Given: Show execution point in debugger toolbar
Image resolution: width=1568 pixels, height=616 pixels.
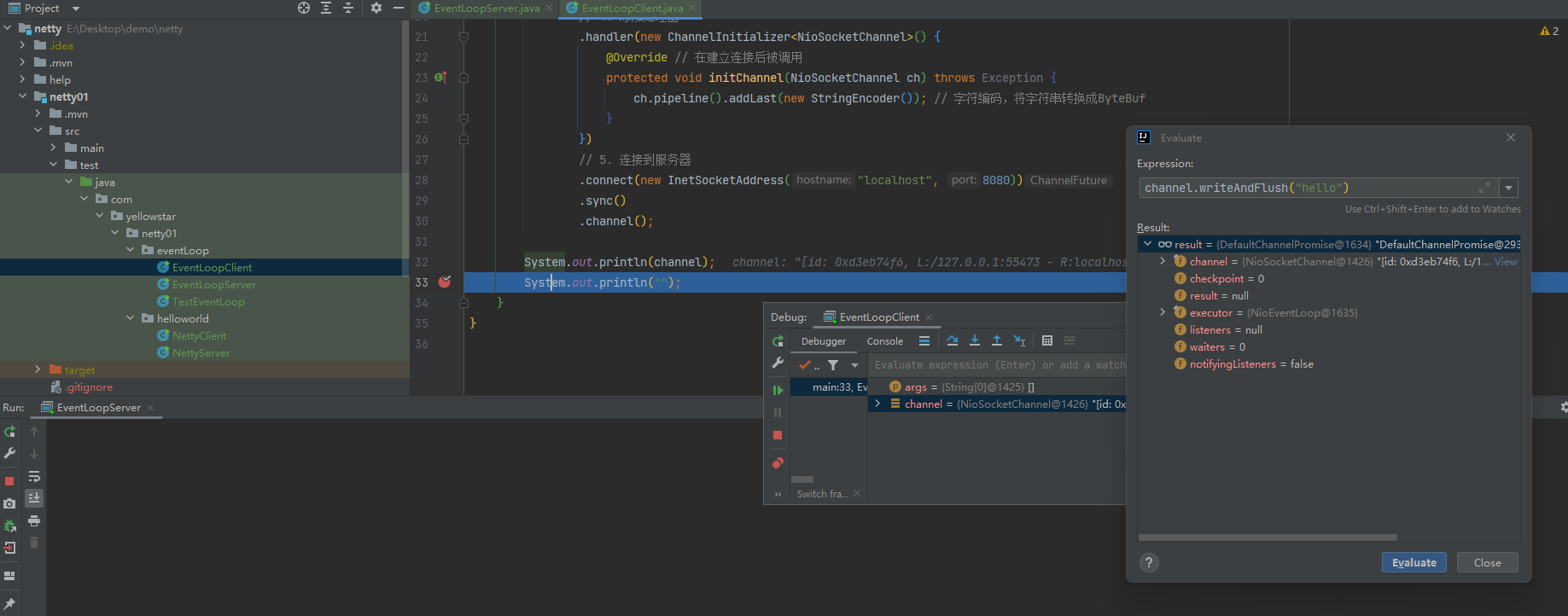Looking at the screenshot, I should (924, 340).
